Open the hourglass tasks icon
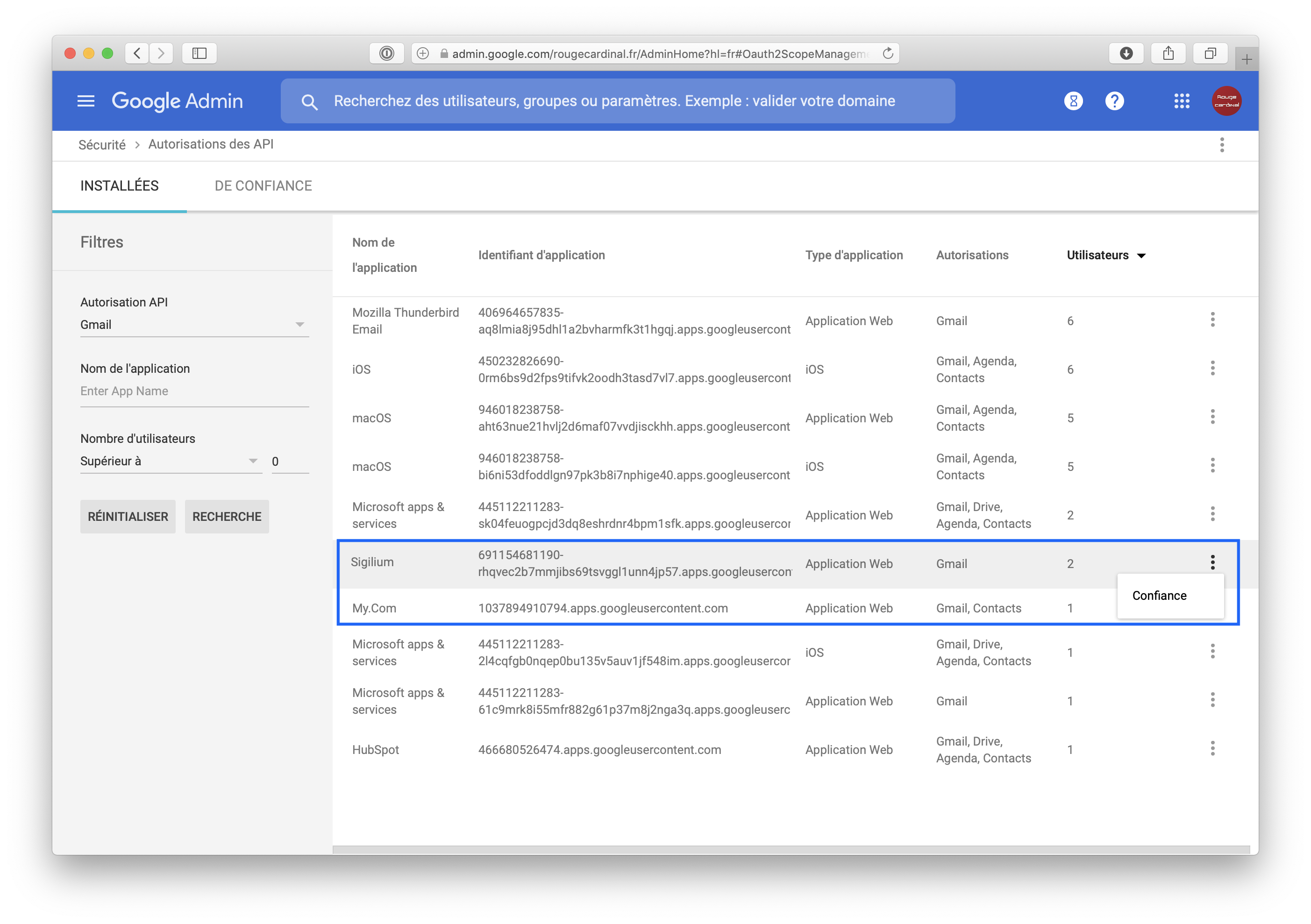 (1073, 101)
